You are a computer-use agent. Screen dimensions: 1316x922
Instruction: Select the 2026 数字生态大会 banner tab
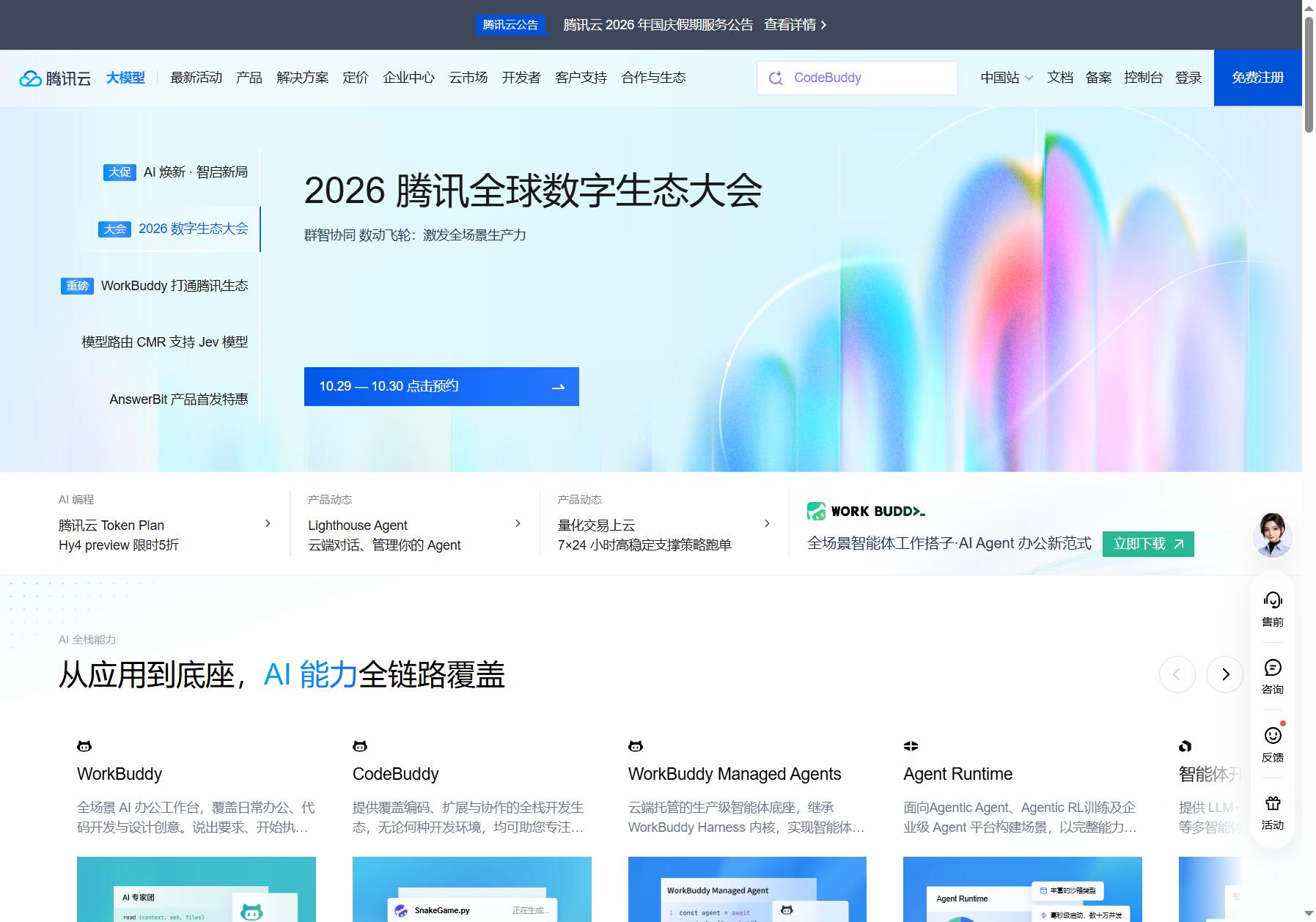click(x=173, y=229)
